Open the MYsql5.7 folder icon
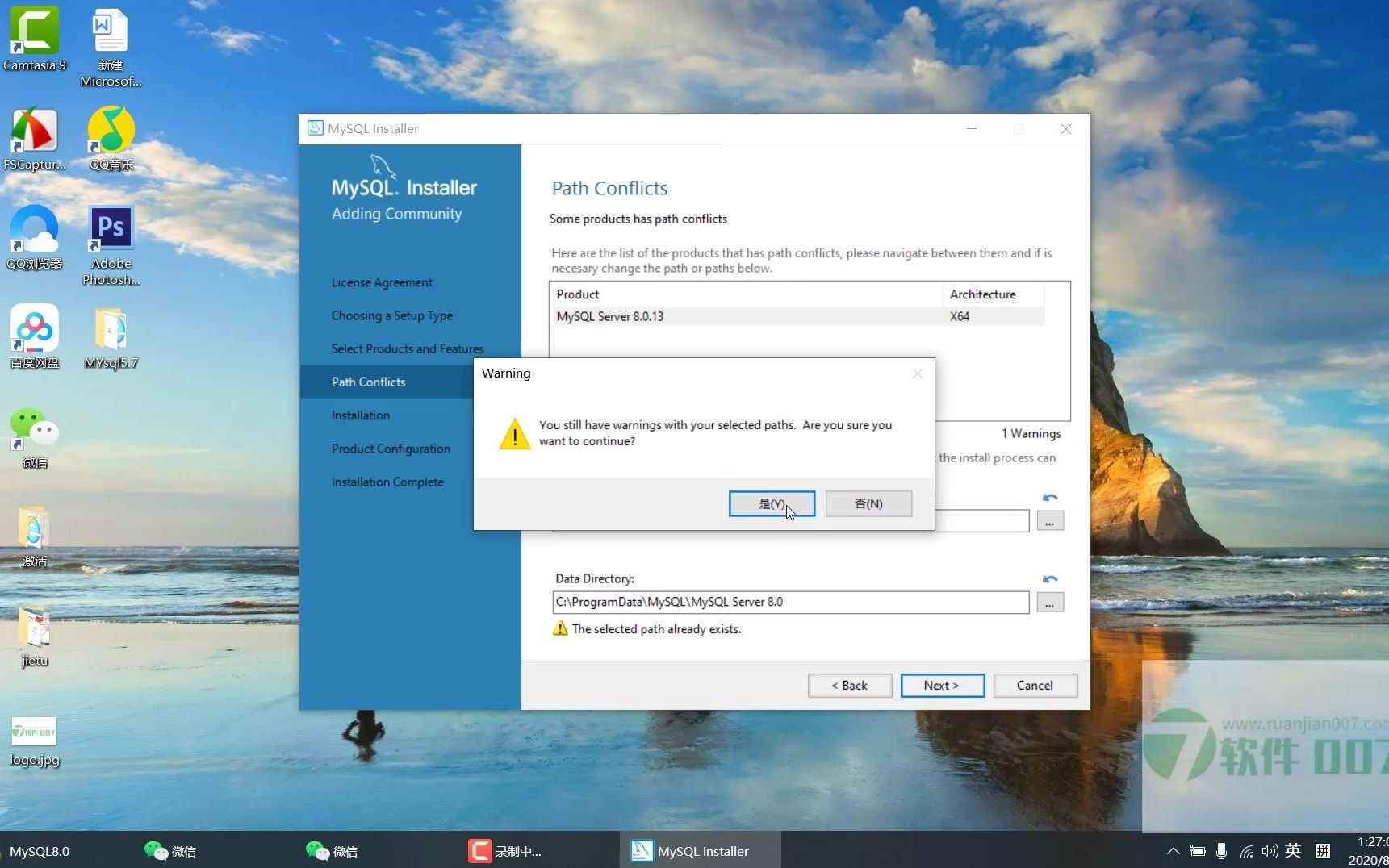Image resolution: width=1389 pixels, height=868 pixels. click(111, 338)
